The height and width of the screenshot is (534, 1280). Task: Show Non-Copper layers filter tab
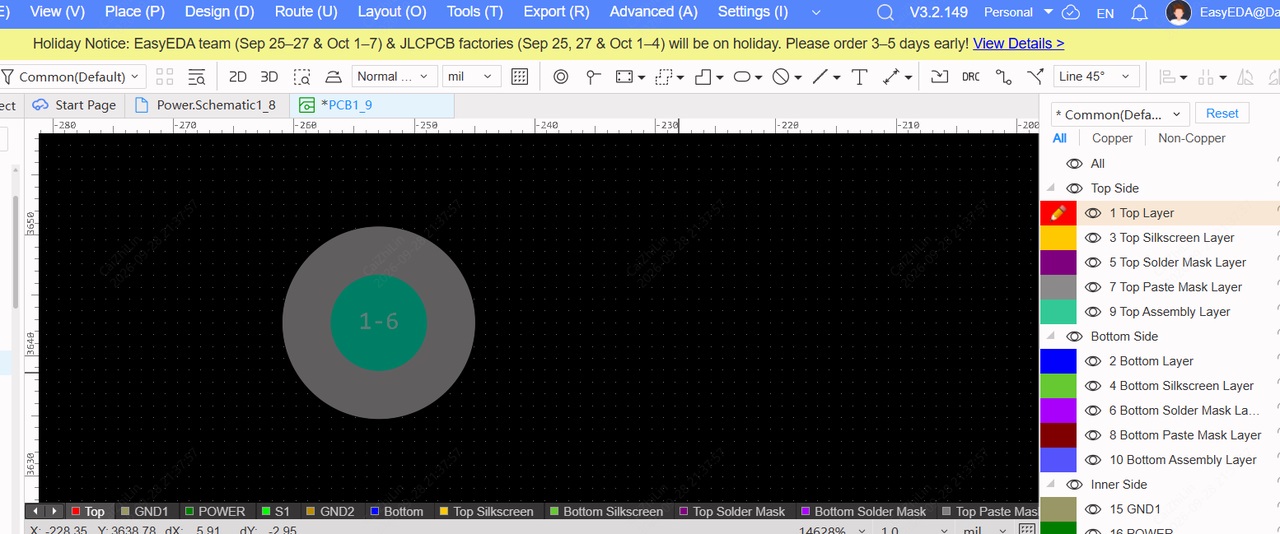pos(1192,139)
